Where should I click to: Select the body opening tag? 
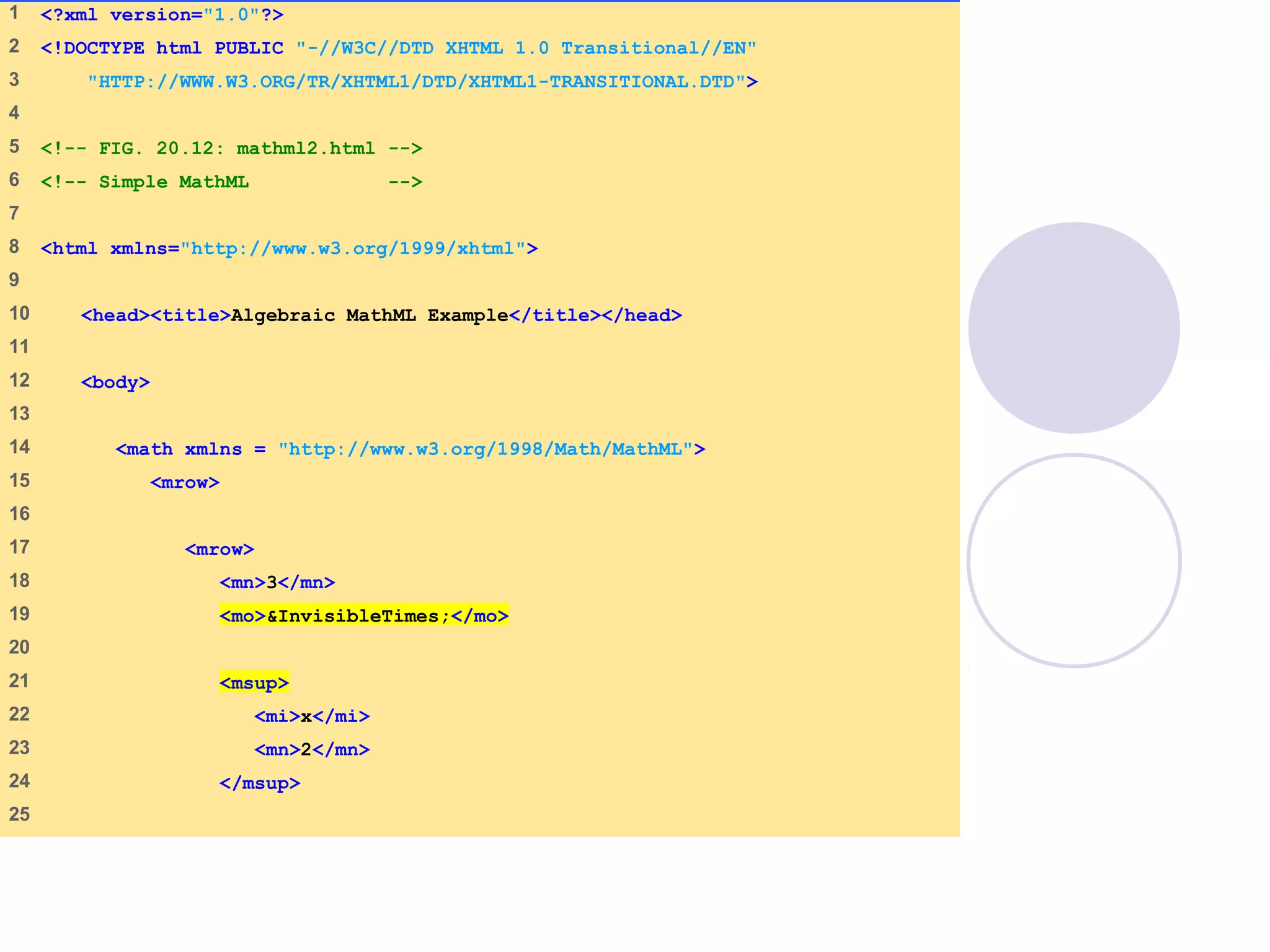[x=115, y=382]
